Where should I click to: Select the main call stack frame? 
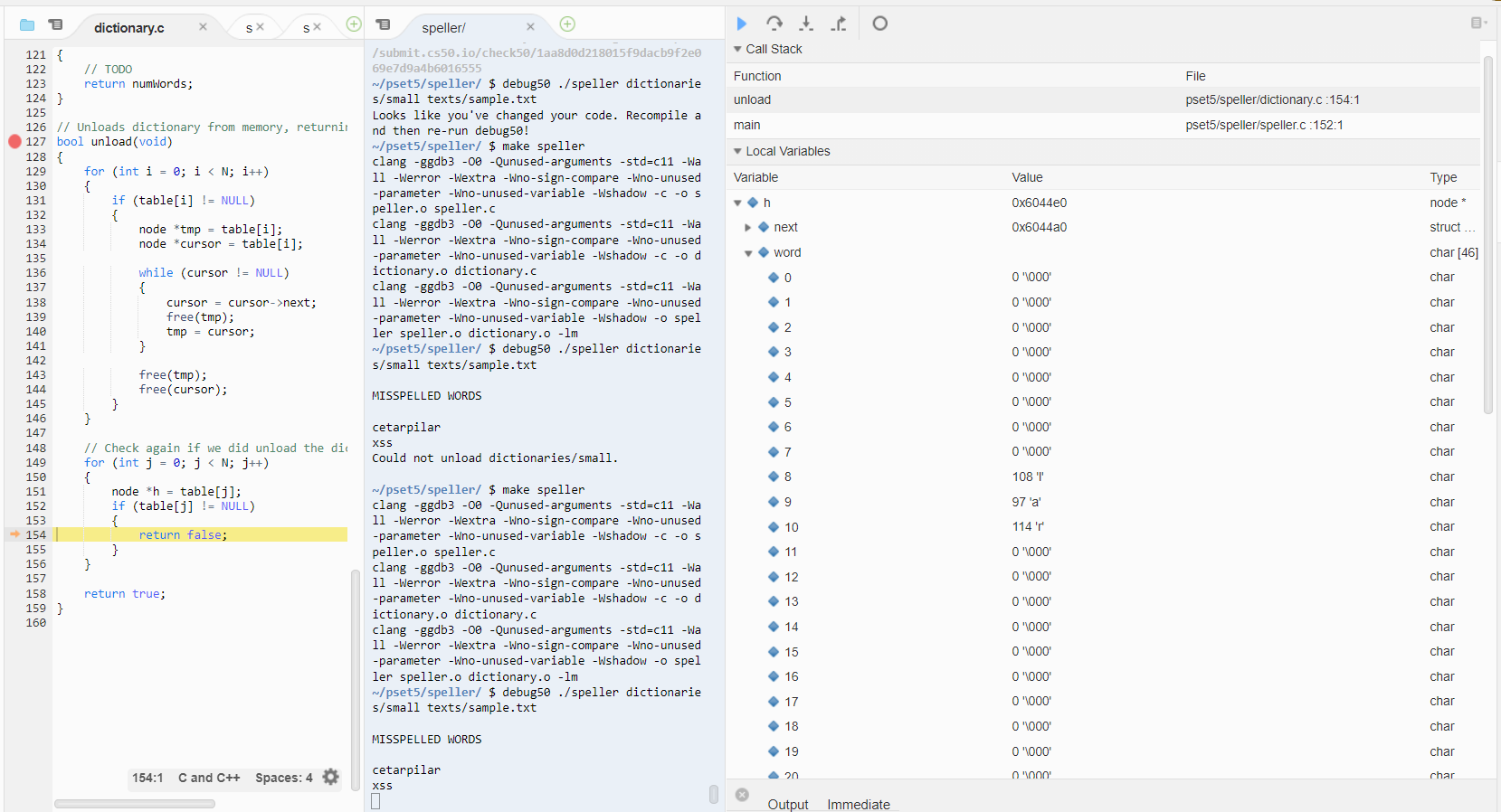point(1106,125)
